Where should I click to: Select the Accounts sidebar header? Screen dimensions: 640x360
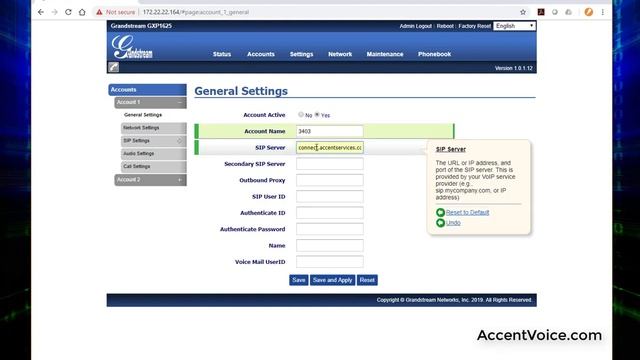click(147, 89)
